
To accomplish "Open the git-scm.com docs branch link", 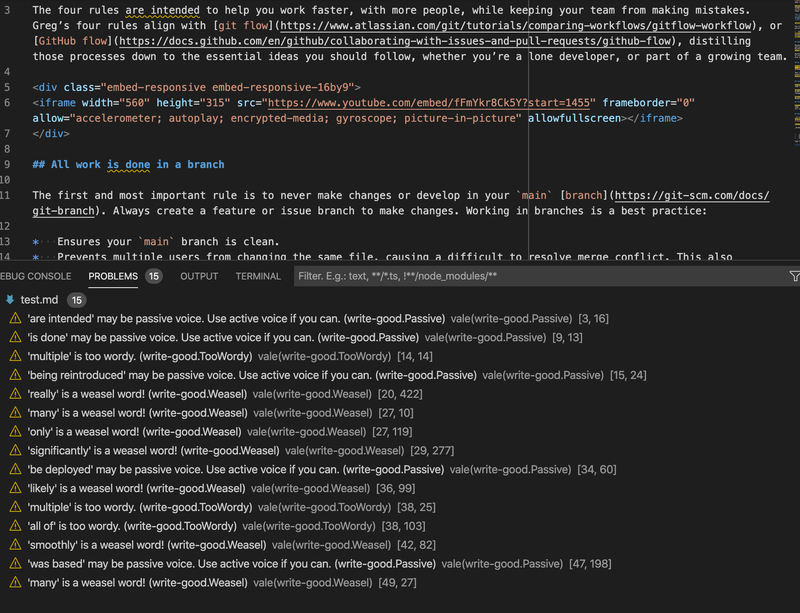I will [690, 195].
